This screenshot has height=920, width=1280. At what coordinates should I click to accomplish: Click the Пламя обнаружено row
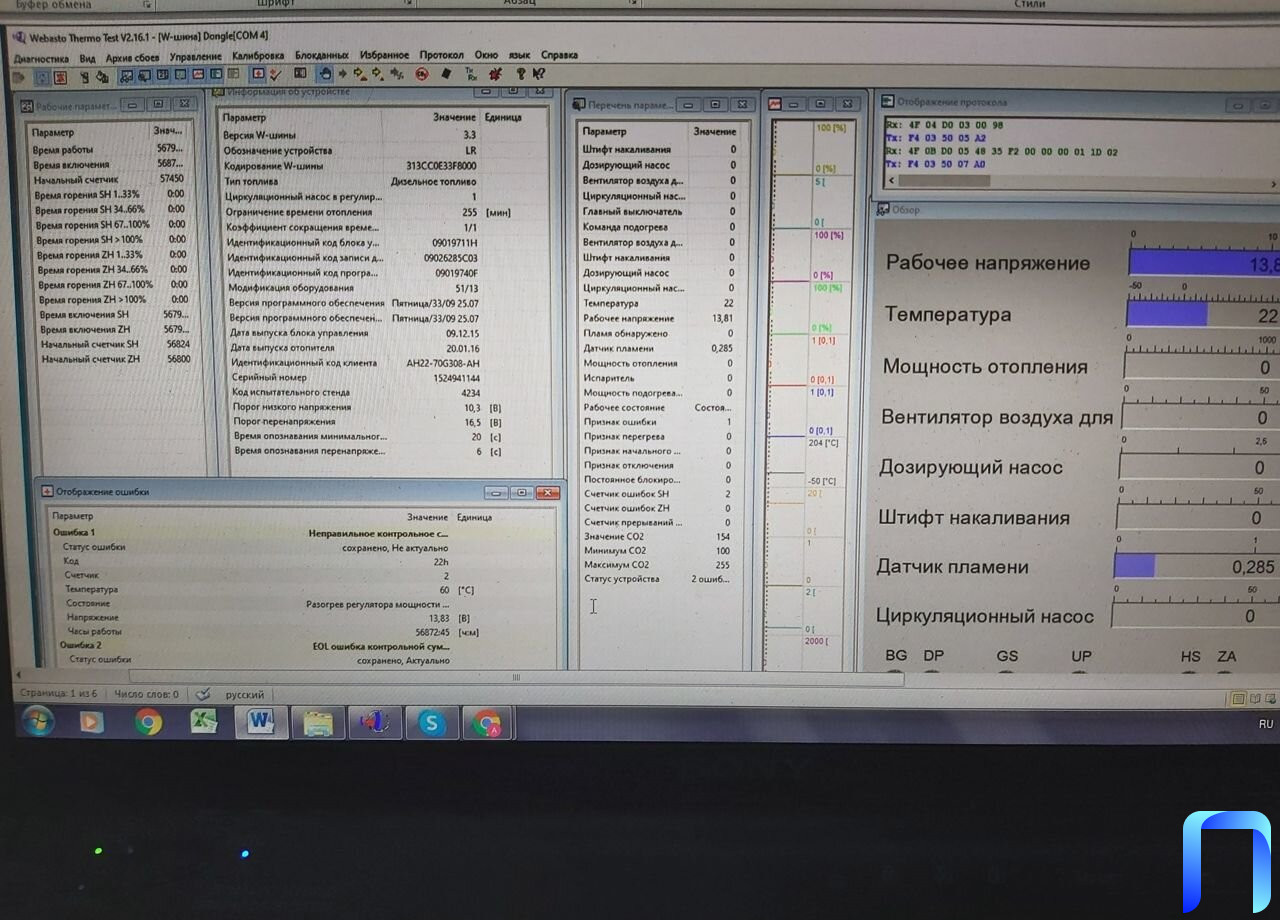[x=660, y=333]
